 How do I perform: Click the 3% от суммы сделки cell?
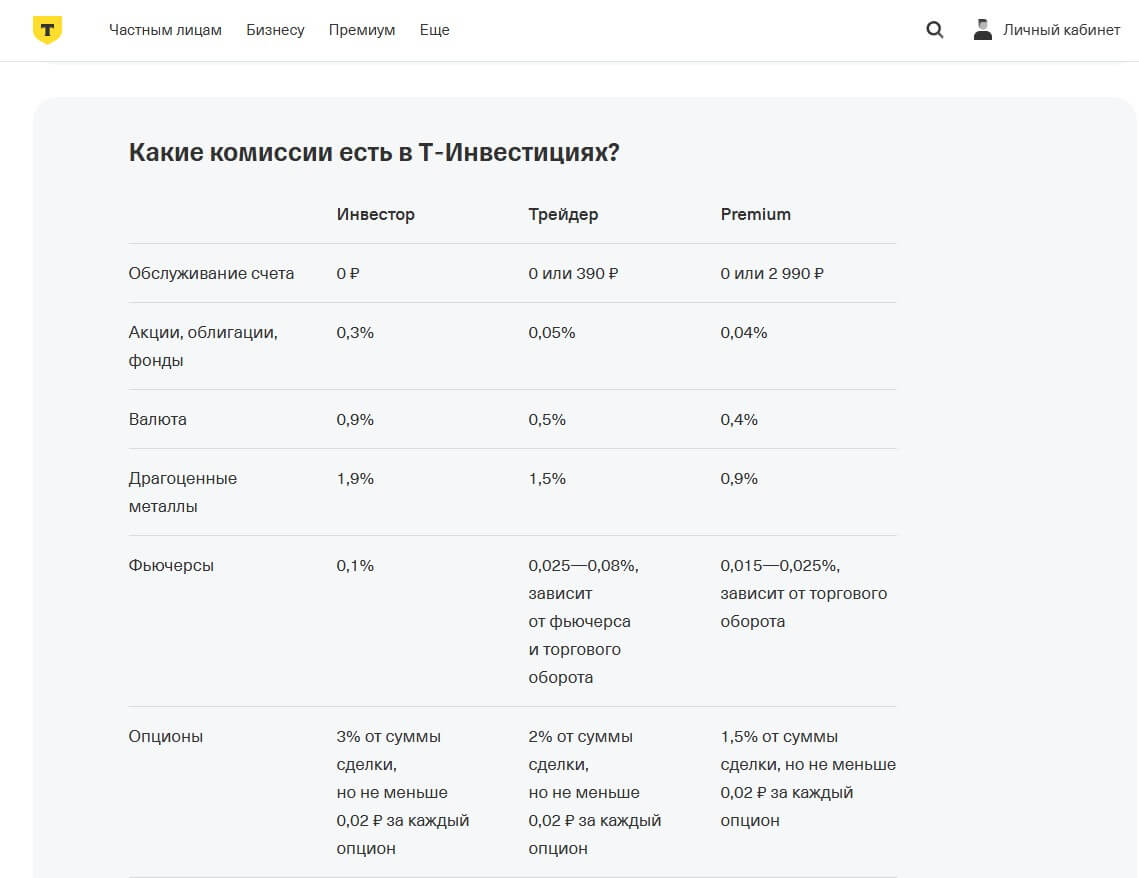pyautogui.click(x=403, y=792)
